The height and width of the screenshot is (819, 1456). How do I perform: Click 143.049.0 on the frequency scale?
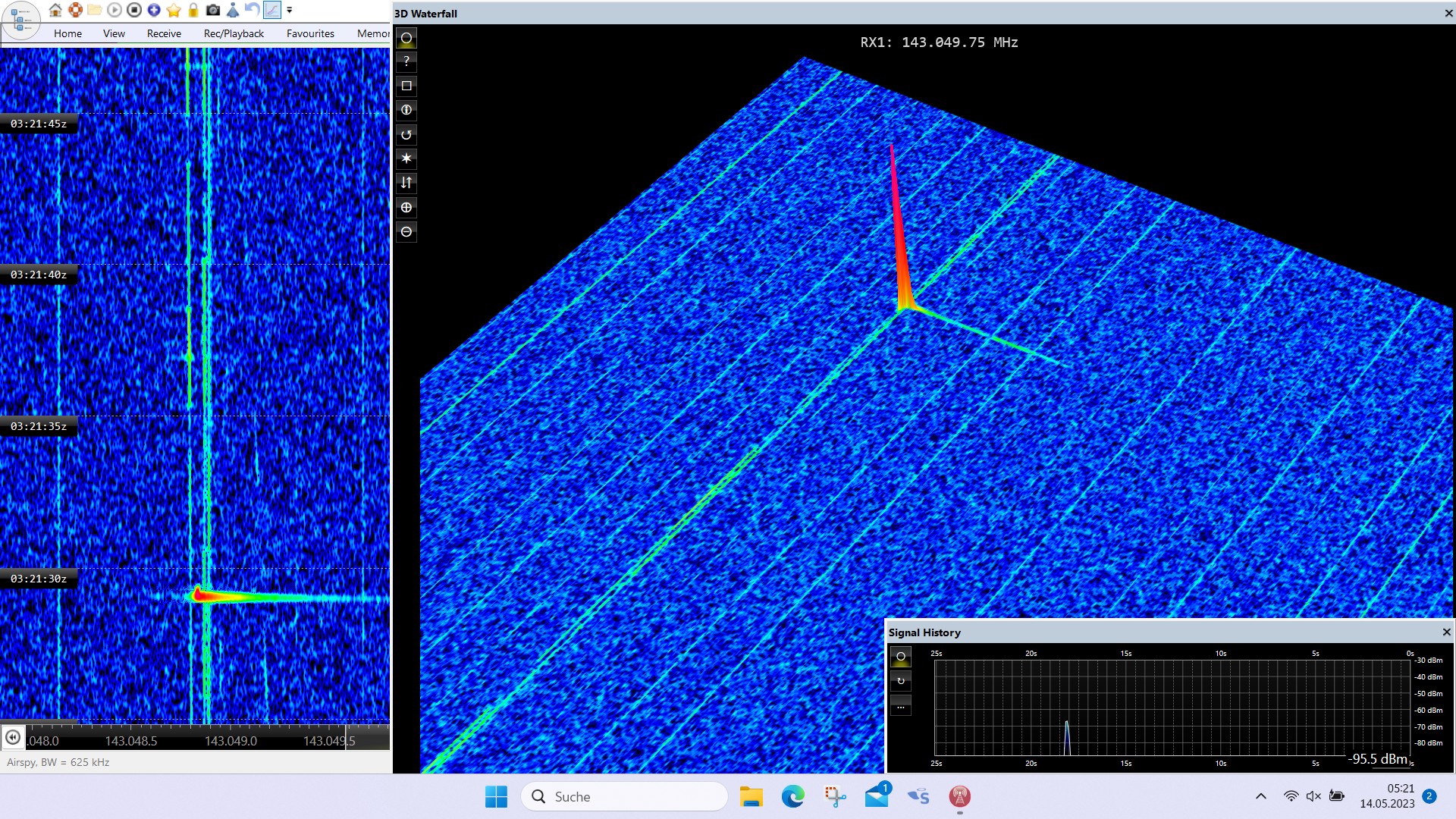[231, 741]
